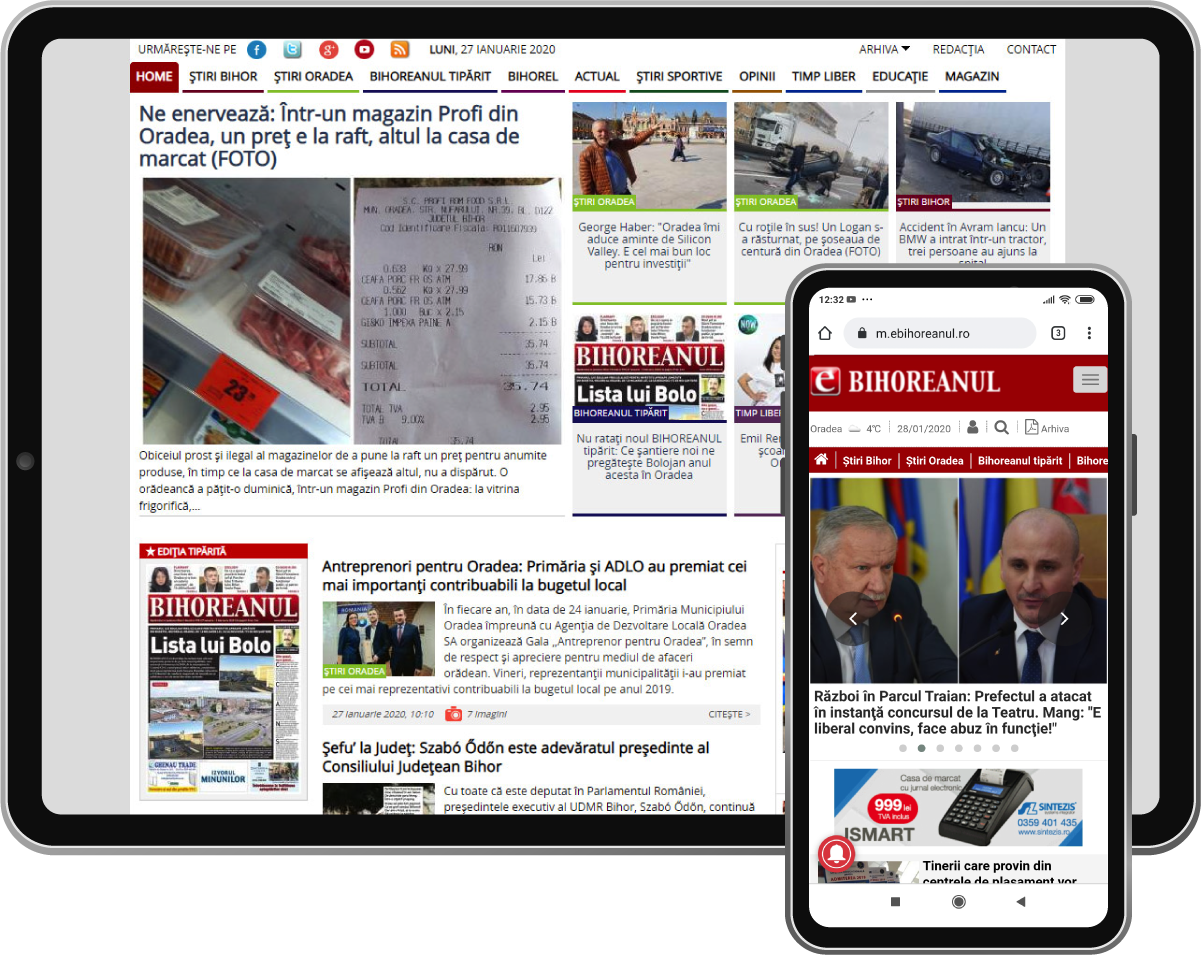Open the Avram Iancu BMW accident thumbnail

(973, 154)
